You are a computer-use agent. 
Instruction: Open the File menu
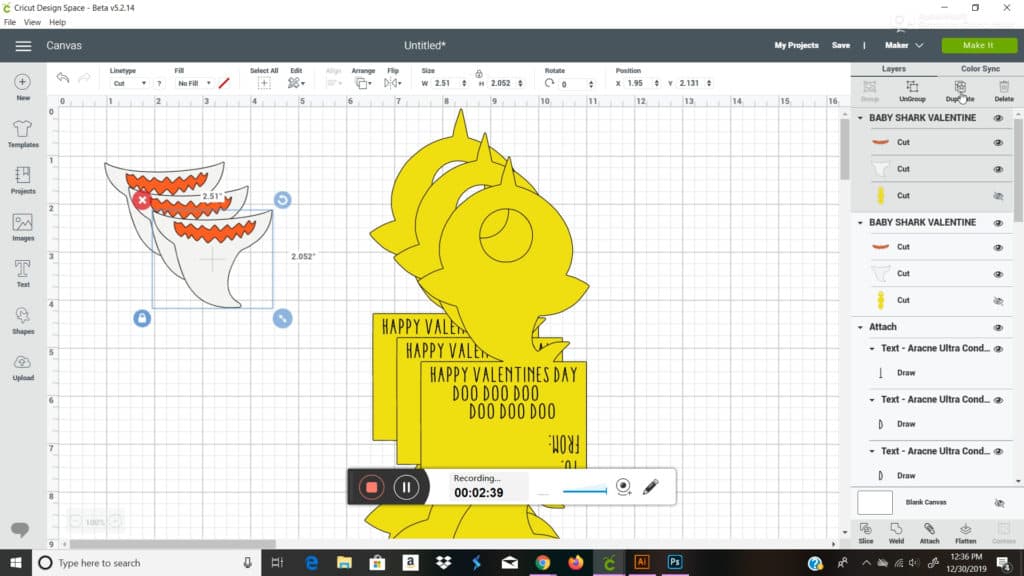click(10, 22)
